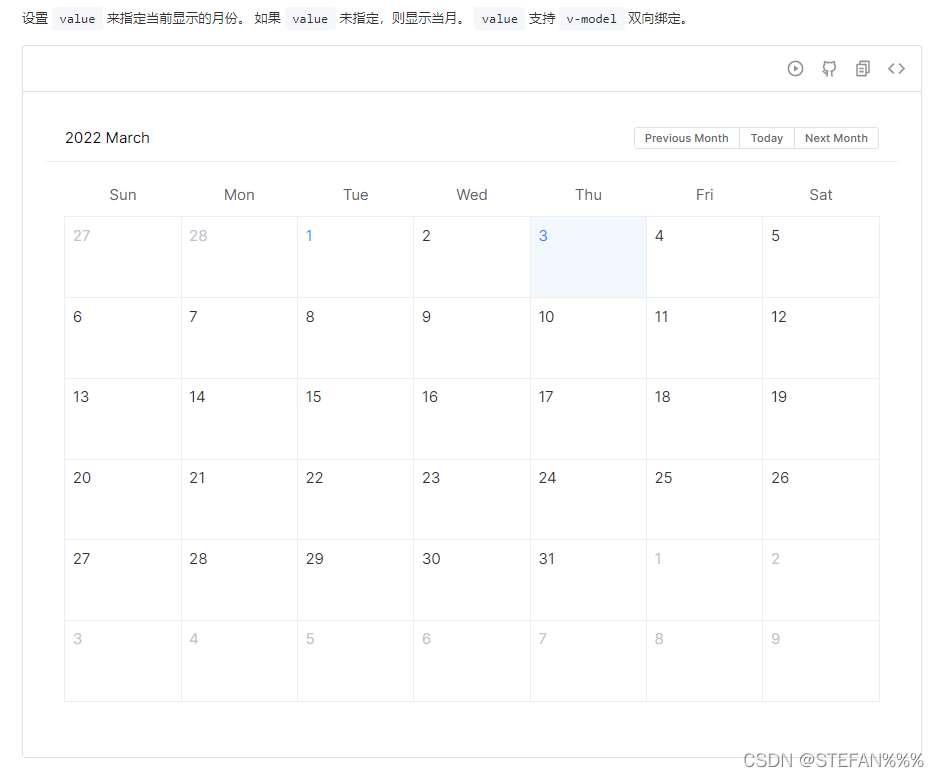Select the highlighted March 3 cell
Viewport: 939px width, 777px height.
click(588, 257)
